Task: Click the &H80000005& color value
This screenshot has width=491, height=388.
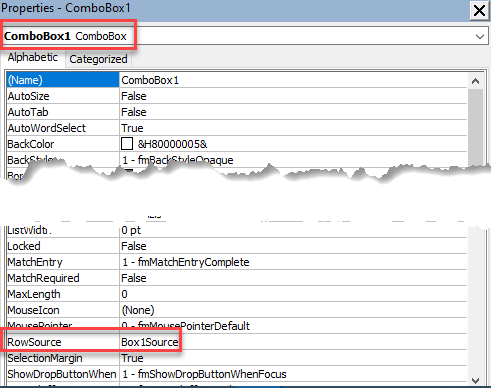Action: tap(173, 144)
